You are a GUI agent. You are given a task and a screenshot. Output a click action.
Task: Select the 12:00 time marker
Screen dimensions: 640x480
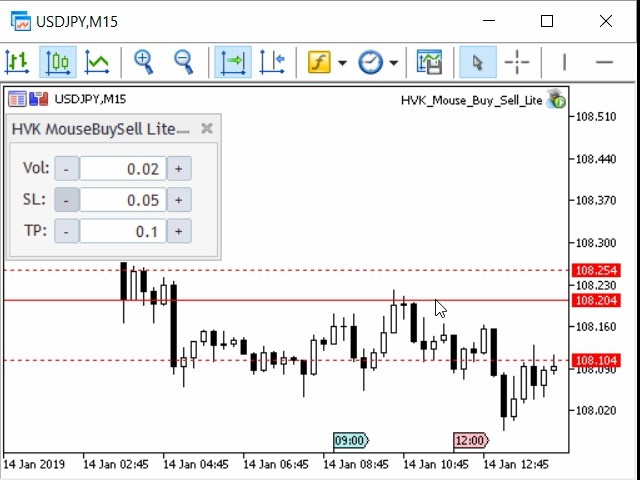[x=471, y=440]
